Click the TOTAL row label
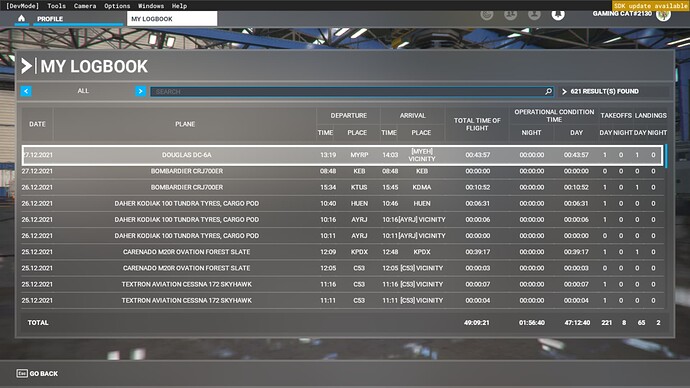690x388 pixels. tap(38, 322)
